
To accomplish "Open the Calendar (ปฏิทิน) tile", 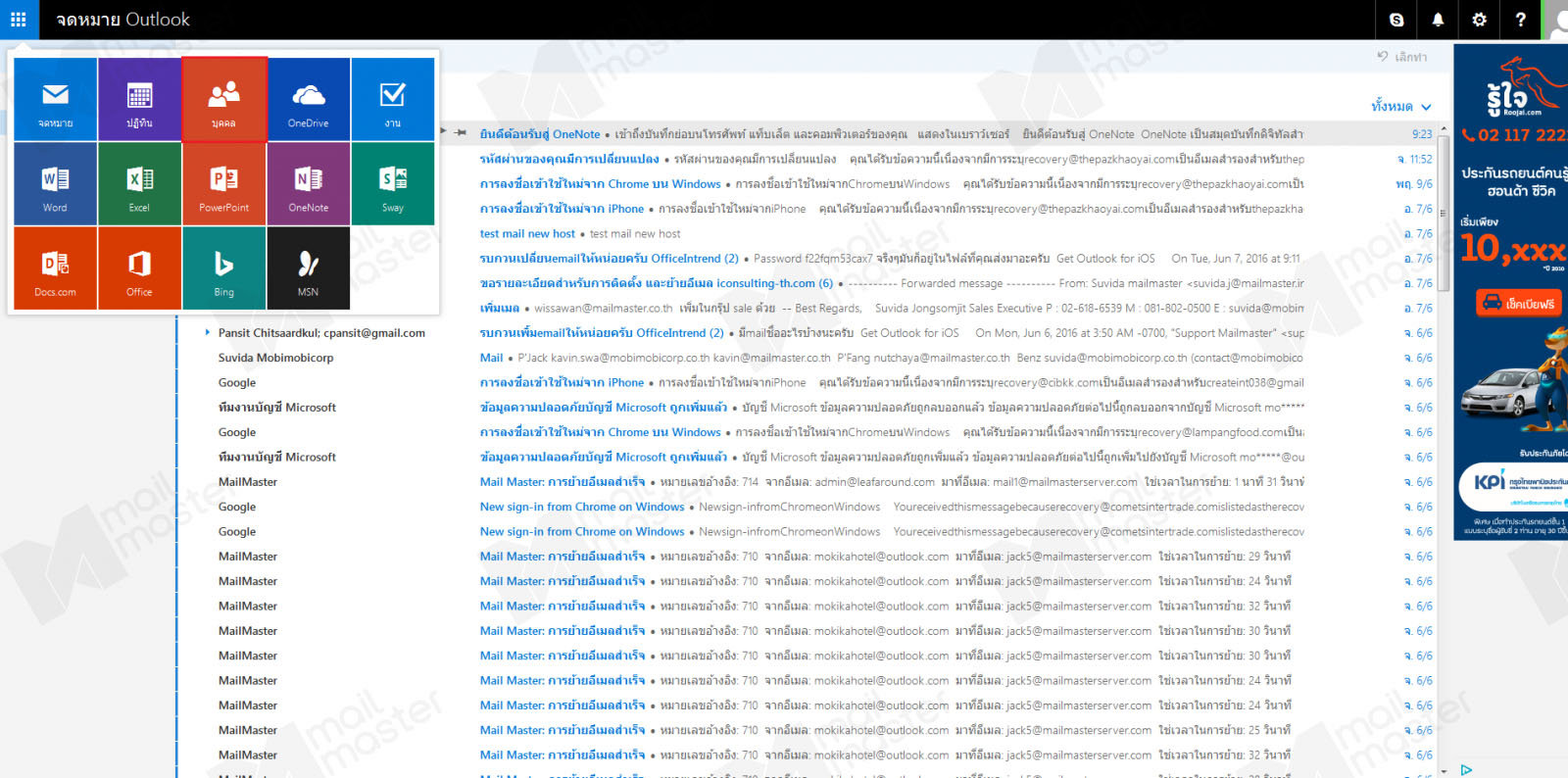I will click(139, 99).
